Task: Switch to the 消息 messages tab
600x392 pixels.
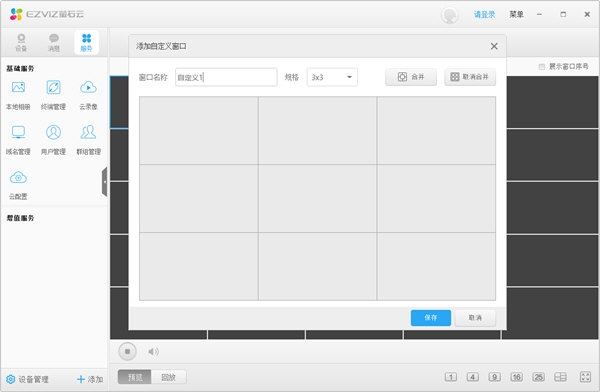Action: (x=54, y=42)
